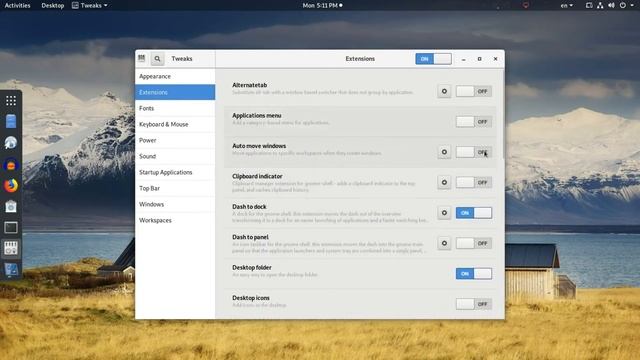Viewport: 640px width, 360px height.
Task: Click the Dash to panel extension title
Action: pos(250,237)
